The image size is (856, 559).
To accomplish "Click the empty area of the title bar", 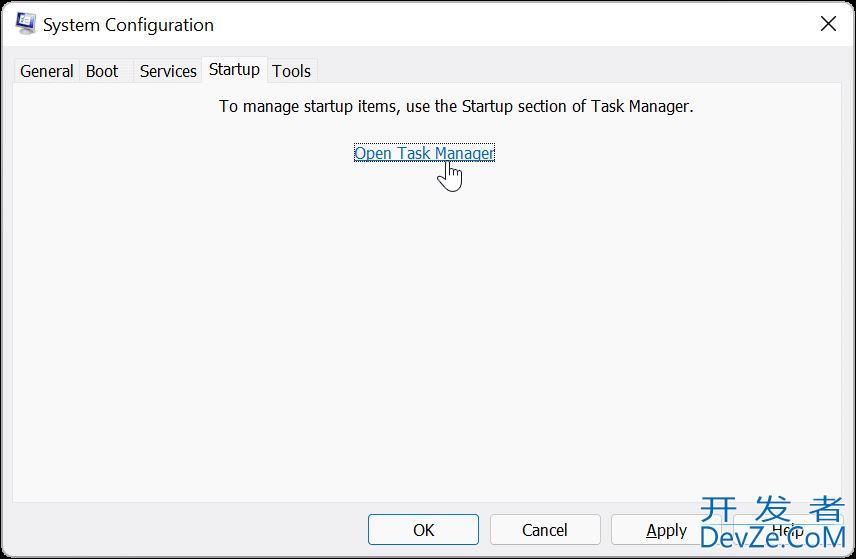I will pos(513,24).
